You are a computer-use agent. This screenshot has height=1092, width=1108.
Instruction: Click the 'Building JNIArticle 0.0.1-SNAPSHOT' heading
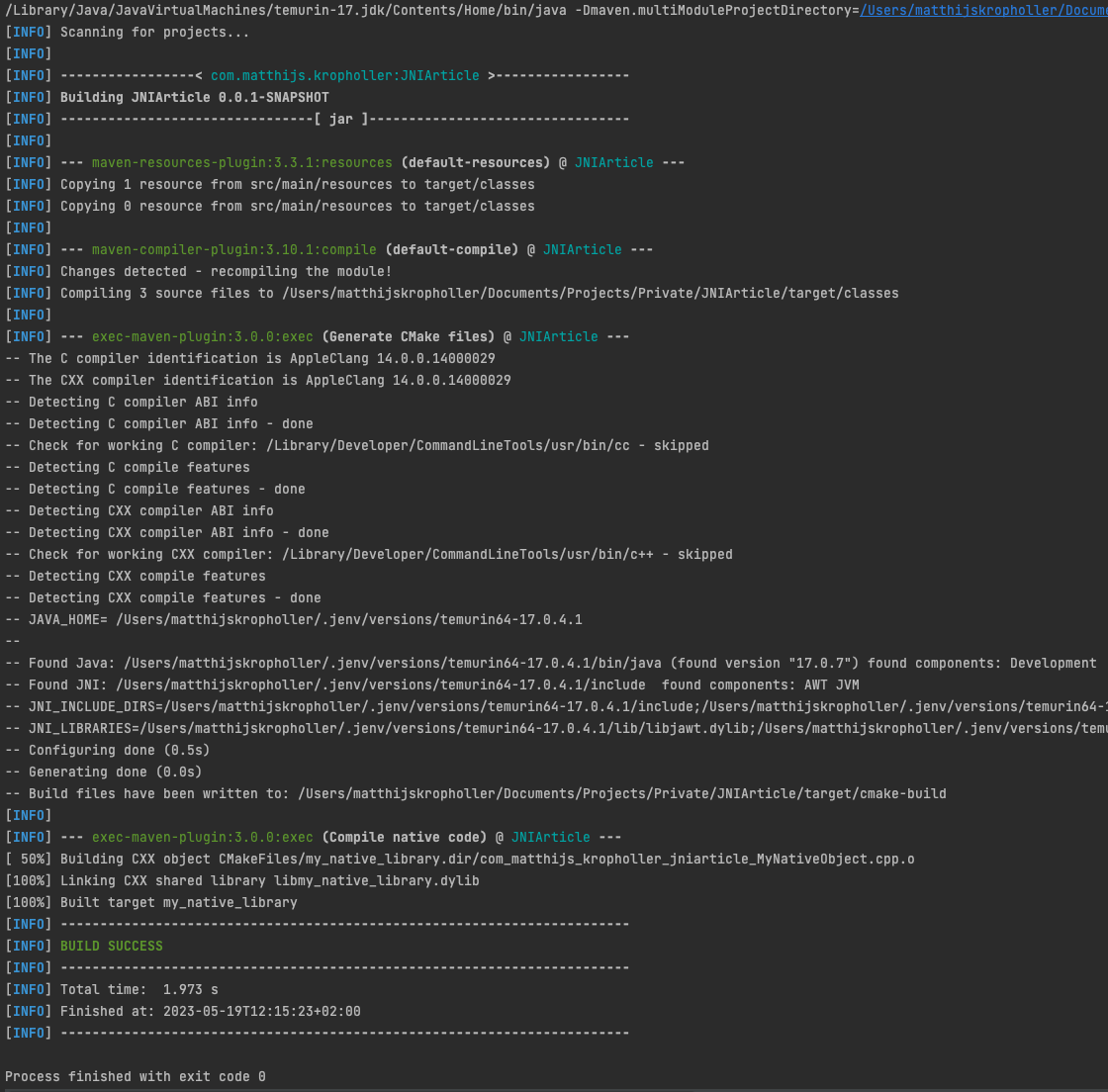pyautogui.click(x=194, y=97)
